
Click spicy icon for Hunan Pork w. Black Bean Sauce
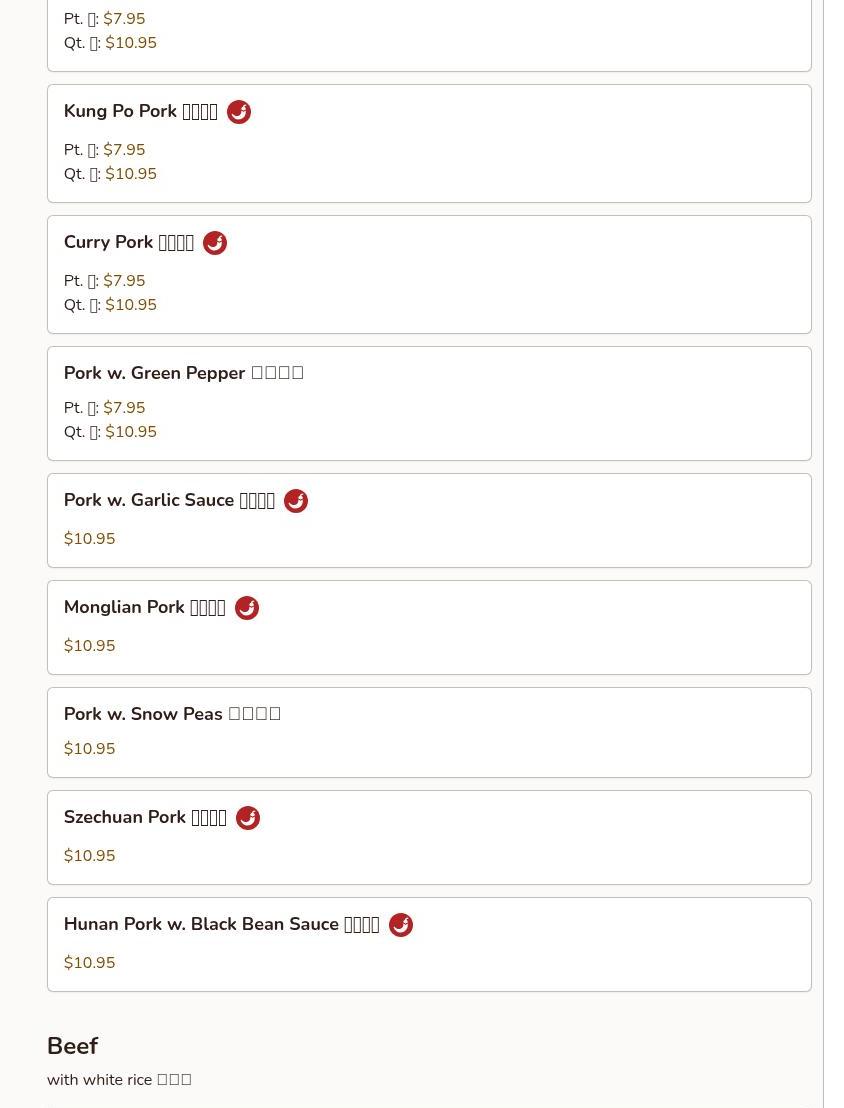point(401,925)
